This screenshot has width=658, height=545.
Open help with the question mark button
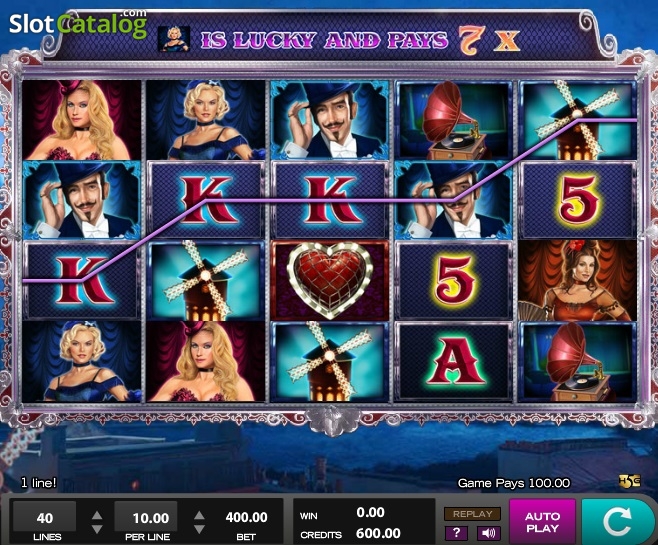pos(457,533)
